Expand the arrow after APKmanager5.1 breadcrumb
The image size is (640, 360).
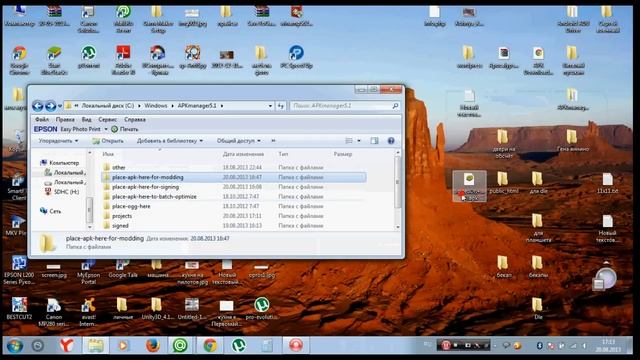coord(222,106)
